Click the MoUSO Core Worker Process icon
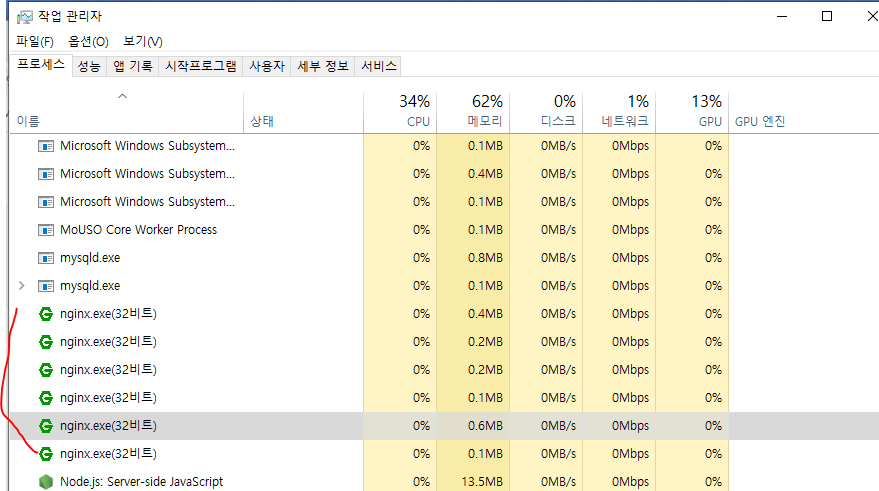Viewport: 879px width, 491px height. click(x=45, y=230)
